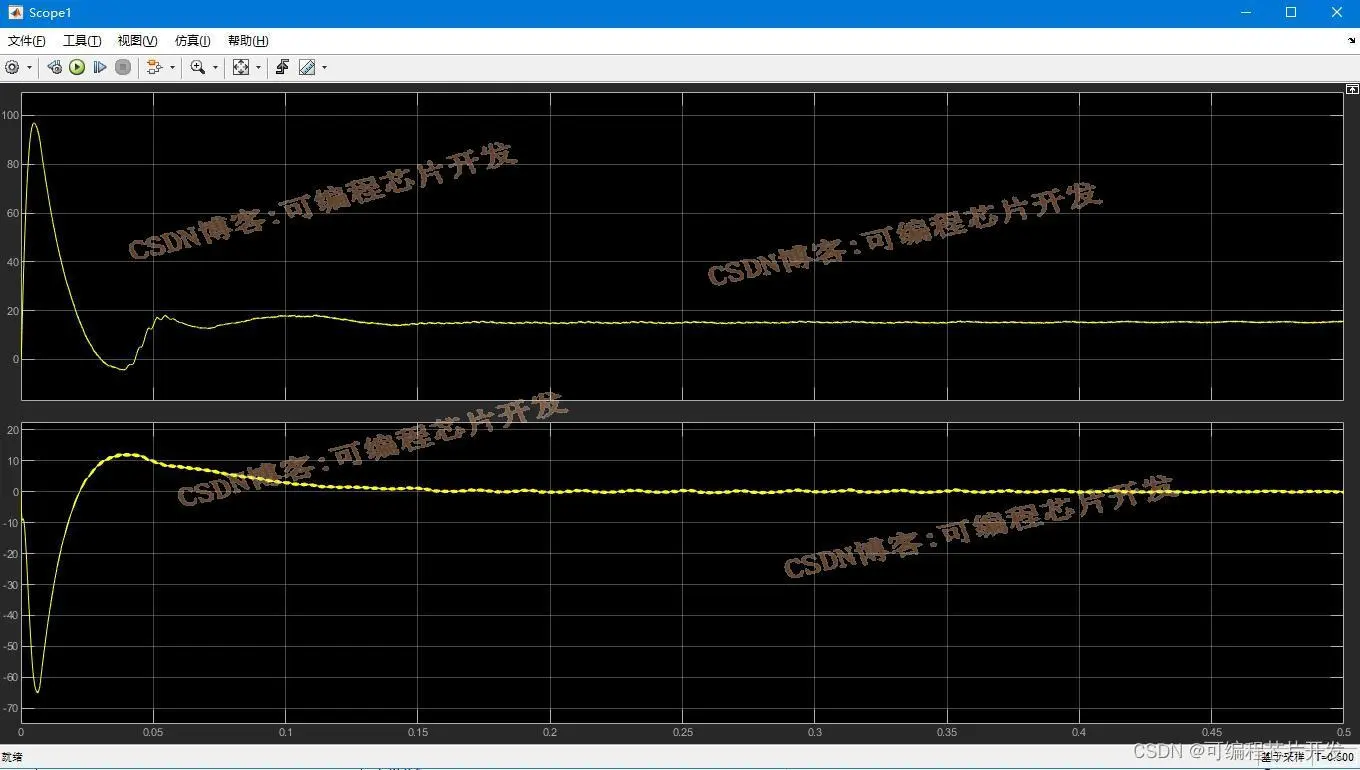Minimize the Scope1 window
This screenshot has height=770, width=1360.
click(x=1245, y=13)
